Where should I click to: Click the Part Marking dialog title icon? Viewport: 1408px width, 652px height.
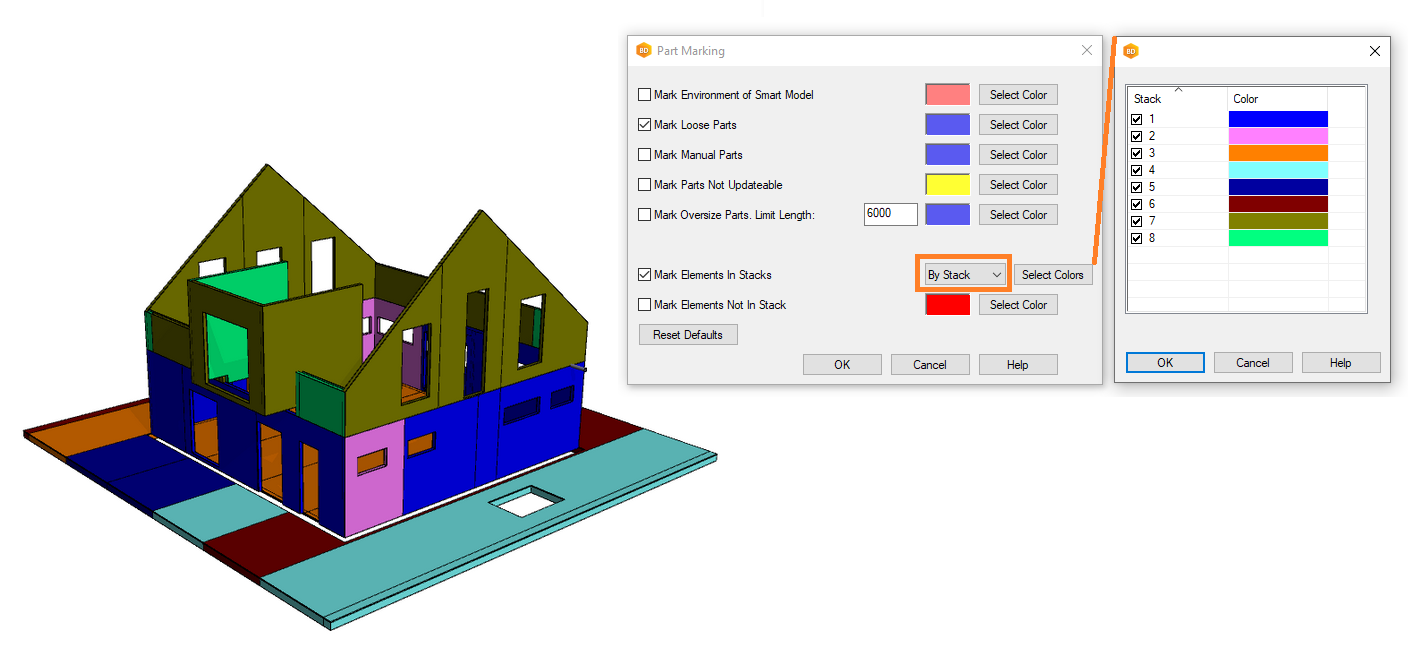point(643,51)
